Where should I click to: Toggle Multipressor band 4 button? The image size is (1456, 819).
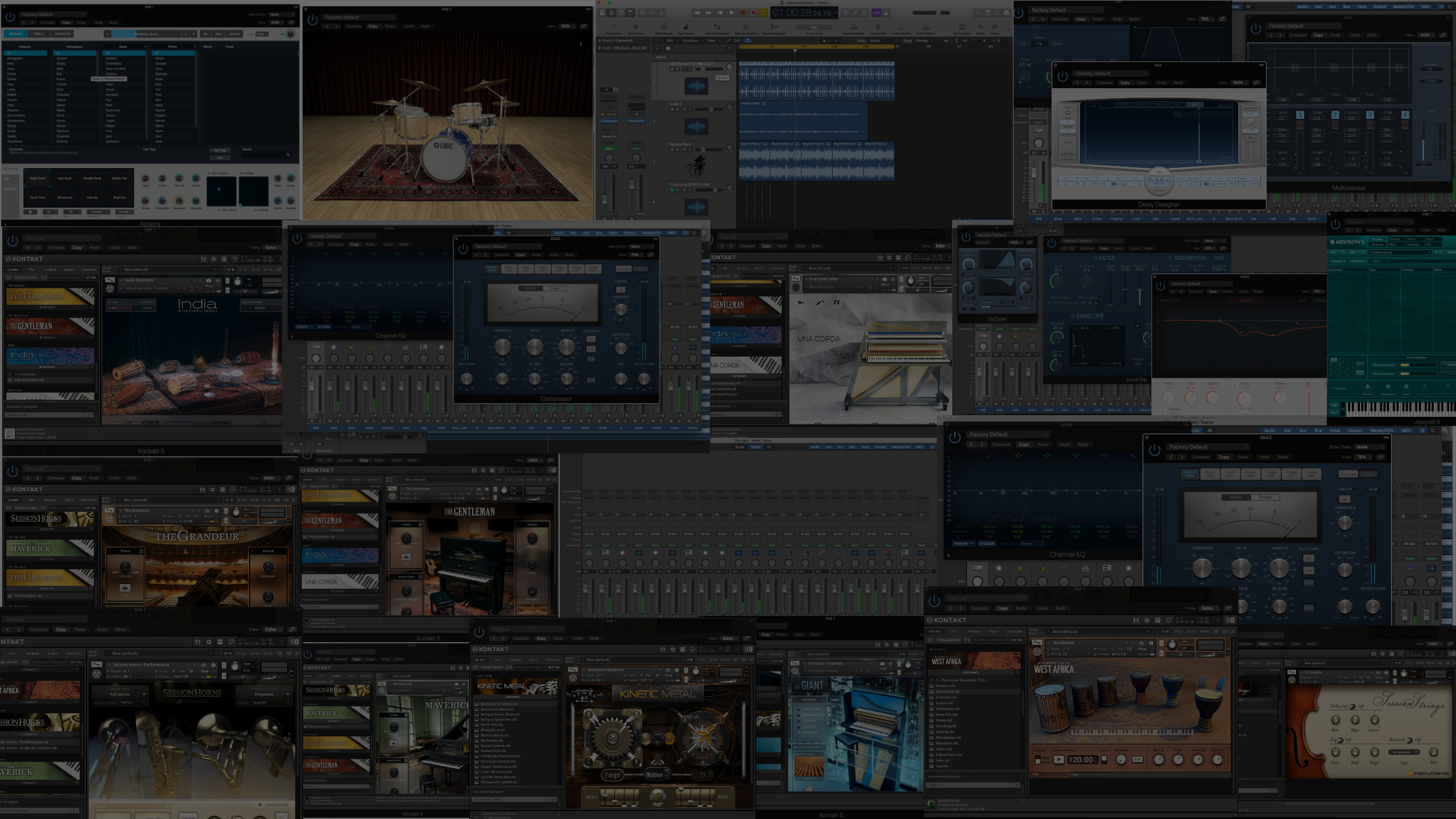(x=1405, y=114)
